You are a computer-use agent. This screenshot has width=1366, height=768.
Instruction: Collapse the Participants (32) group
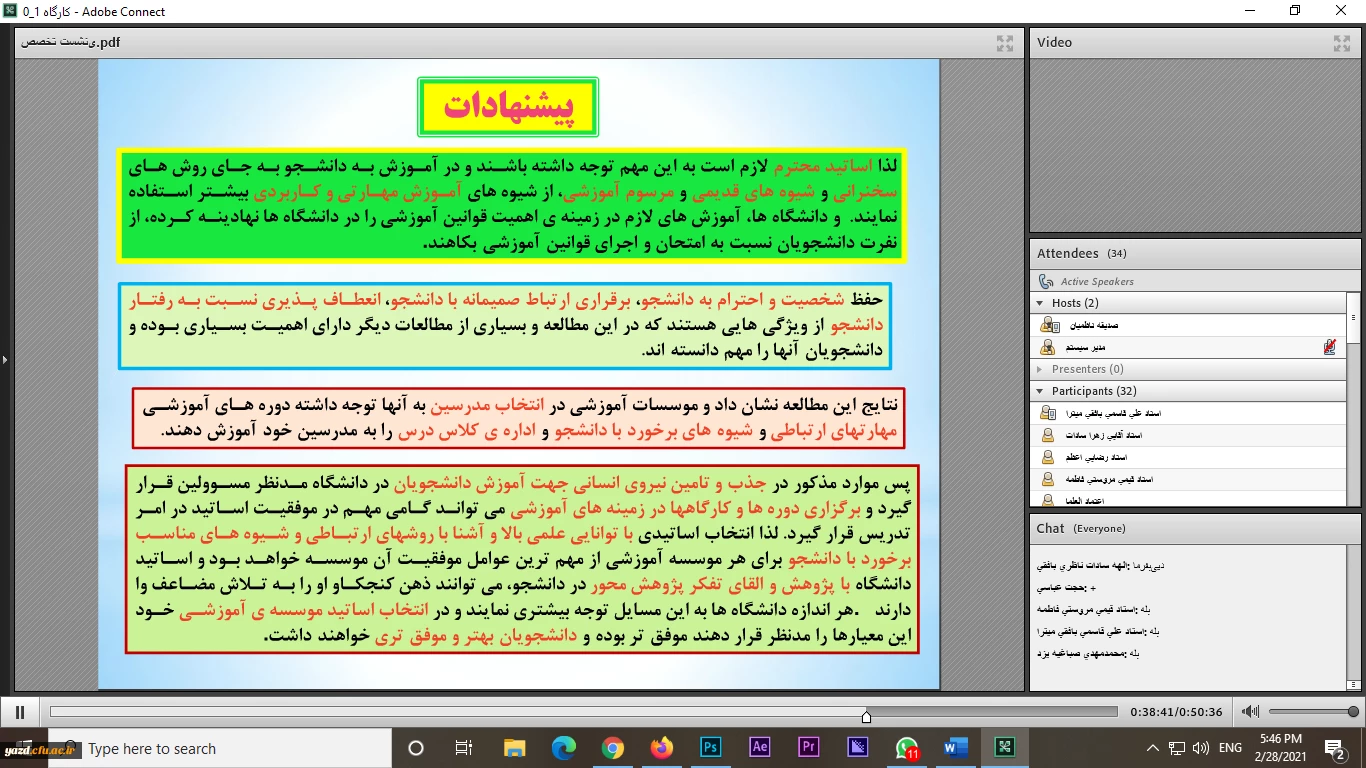click(x=1041, y=391)
